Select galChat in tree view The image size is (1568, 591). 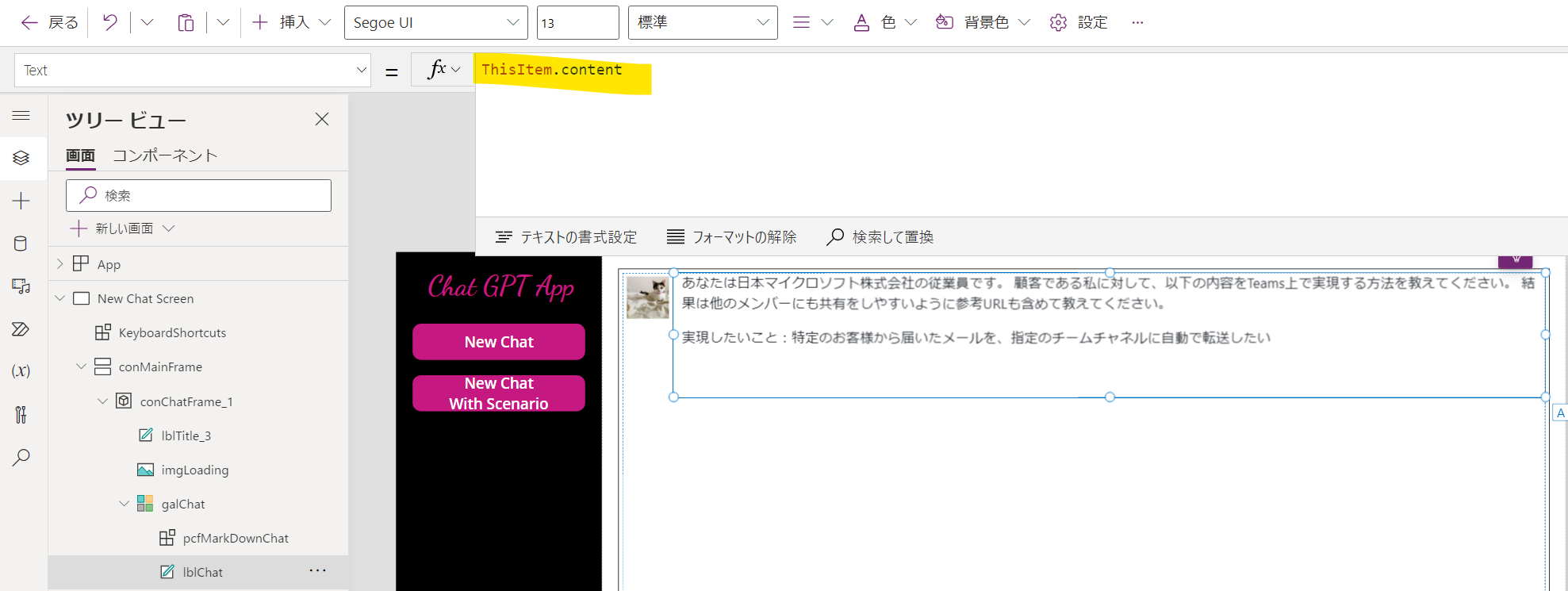click(x=183, y=505)
